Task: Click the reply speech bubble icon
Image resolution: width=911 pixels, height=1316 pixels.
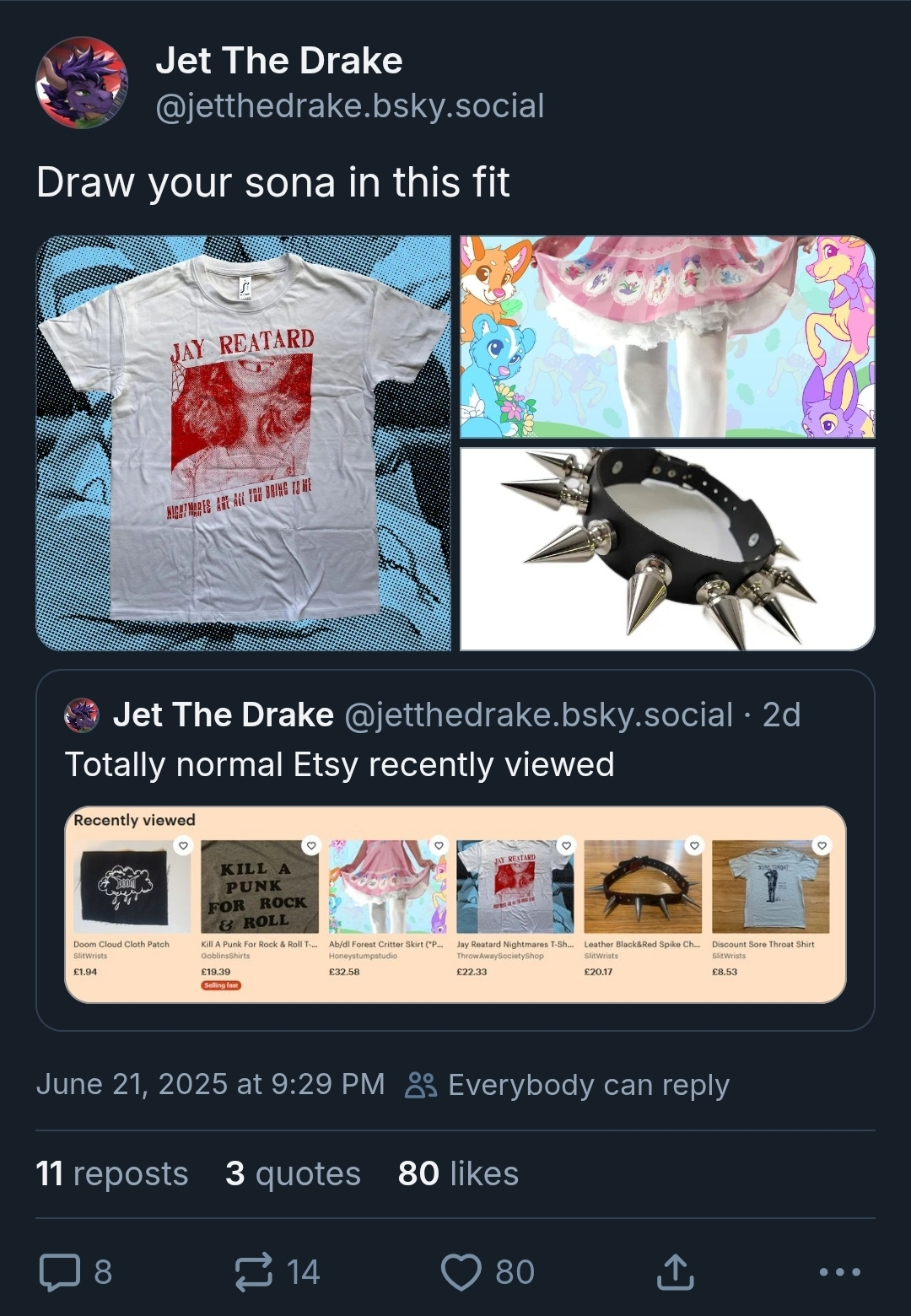Action: pyautogui.click(x=61, y=1272)
